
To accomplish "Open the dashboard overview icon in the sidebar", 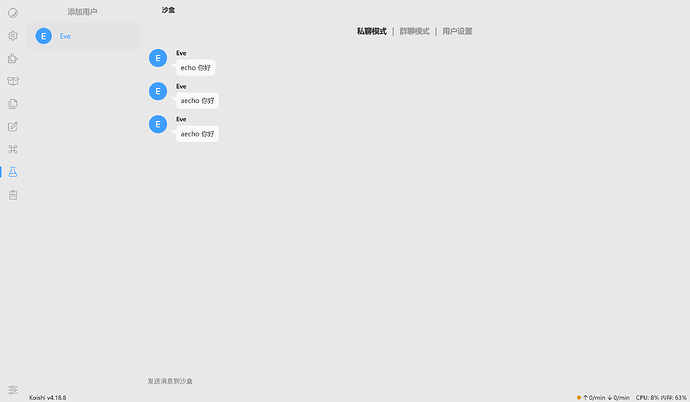I will pos(13,13).
